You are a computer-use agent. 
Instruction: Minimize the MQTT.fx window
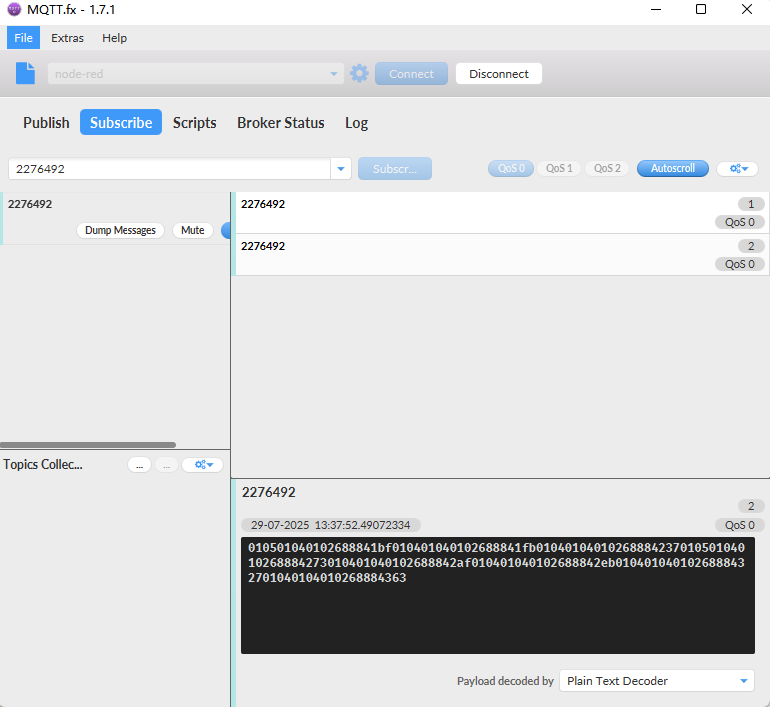click(x=656, y=9)
